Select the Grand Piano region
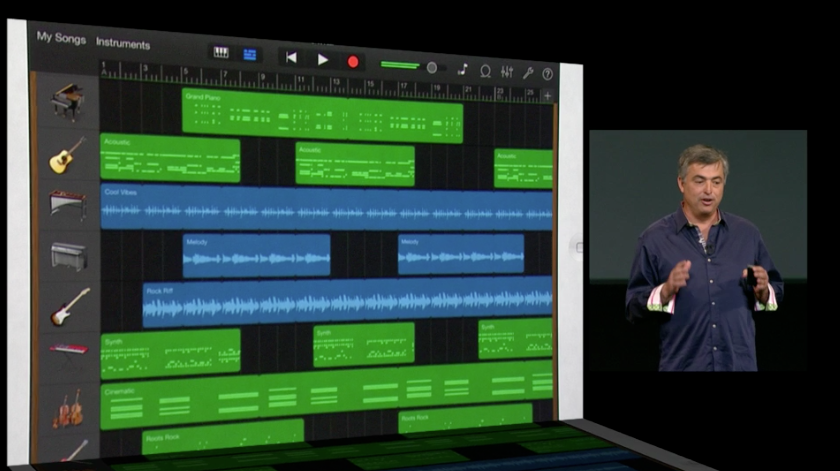The height and width of the screenshot is (471, 840). (322, 116)
